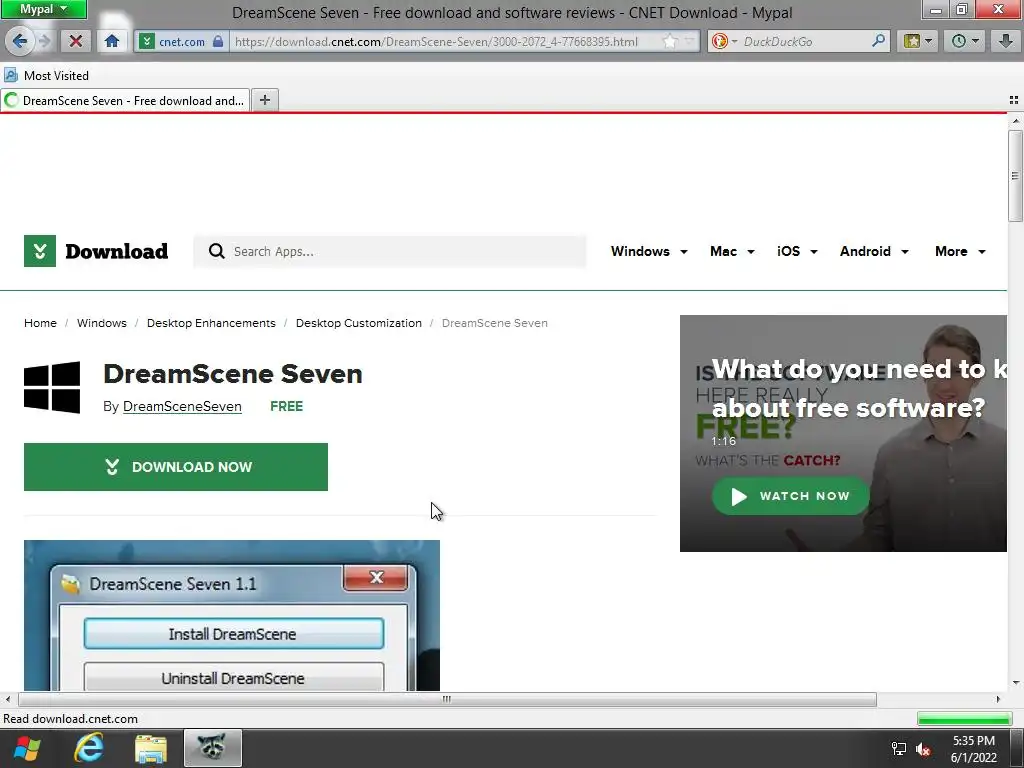Image resolution: width=1024 pixels, height=768 pixels.
Task: Click Uninstall DreamScene in the screenshot
Action: pos(233,678)
